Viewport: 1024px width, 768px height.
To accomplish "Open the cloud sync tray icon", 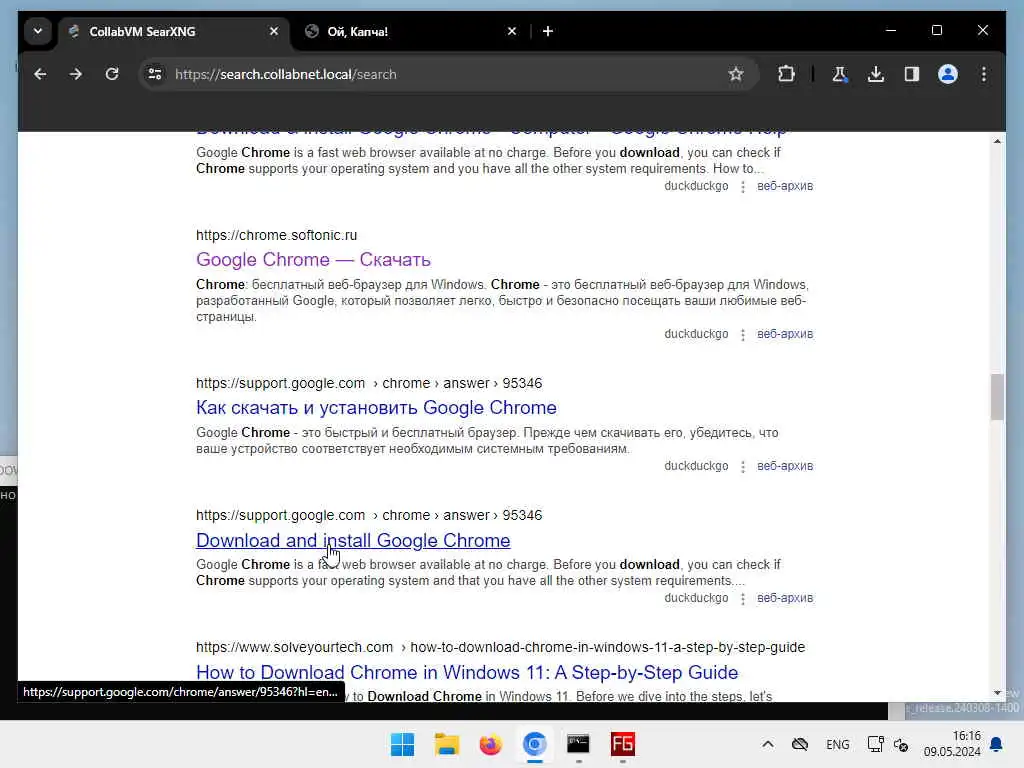I will (x=800, y=744).
